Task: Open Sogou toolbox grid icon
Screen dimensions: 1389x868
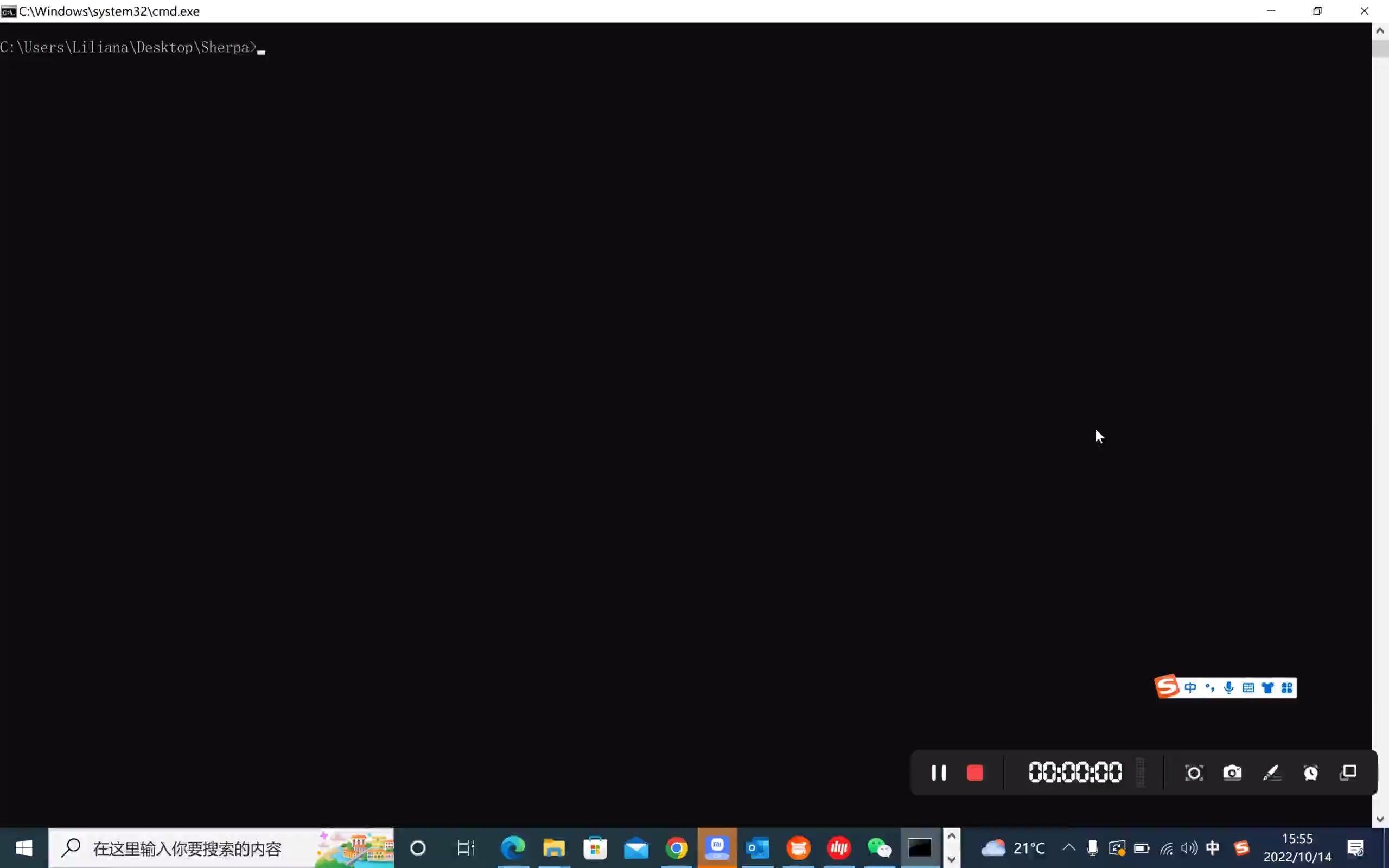Action: click(x=1287, y=688)
